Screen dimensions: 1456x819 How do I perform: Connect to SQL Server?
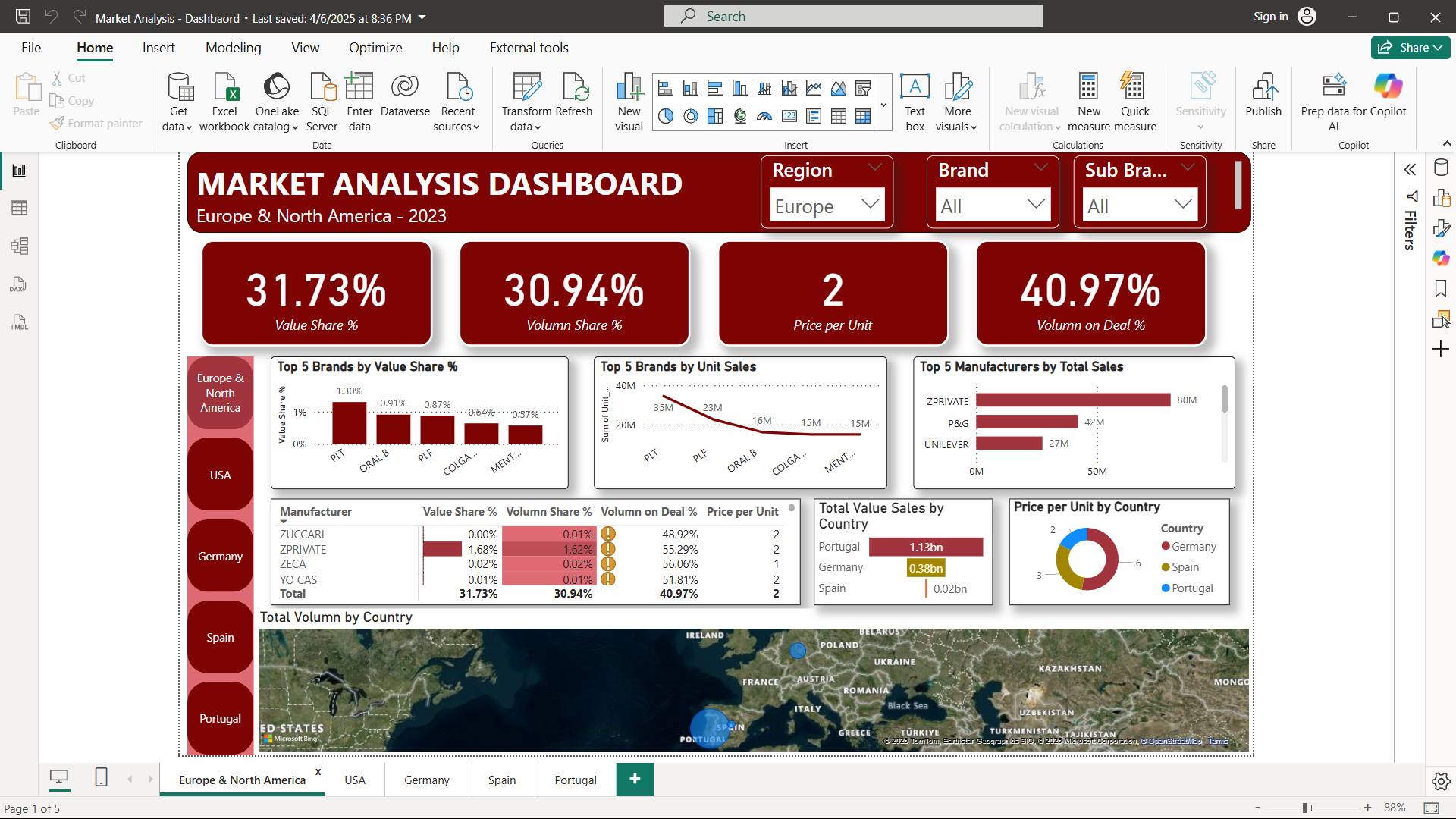coord(322,102)
